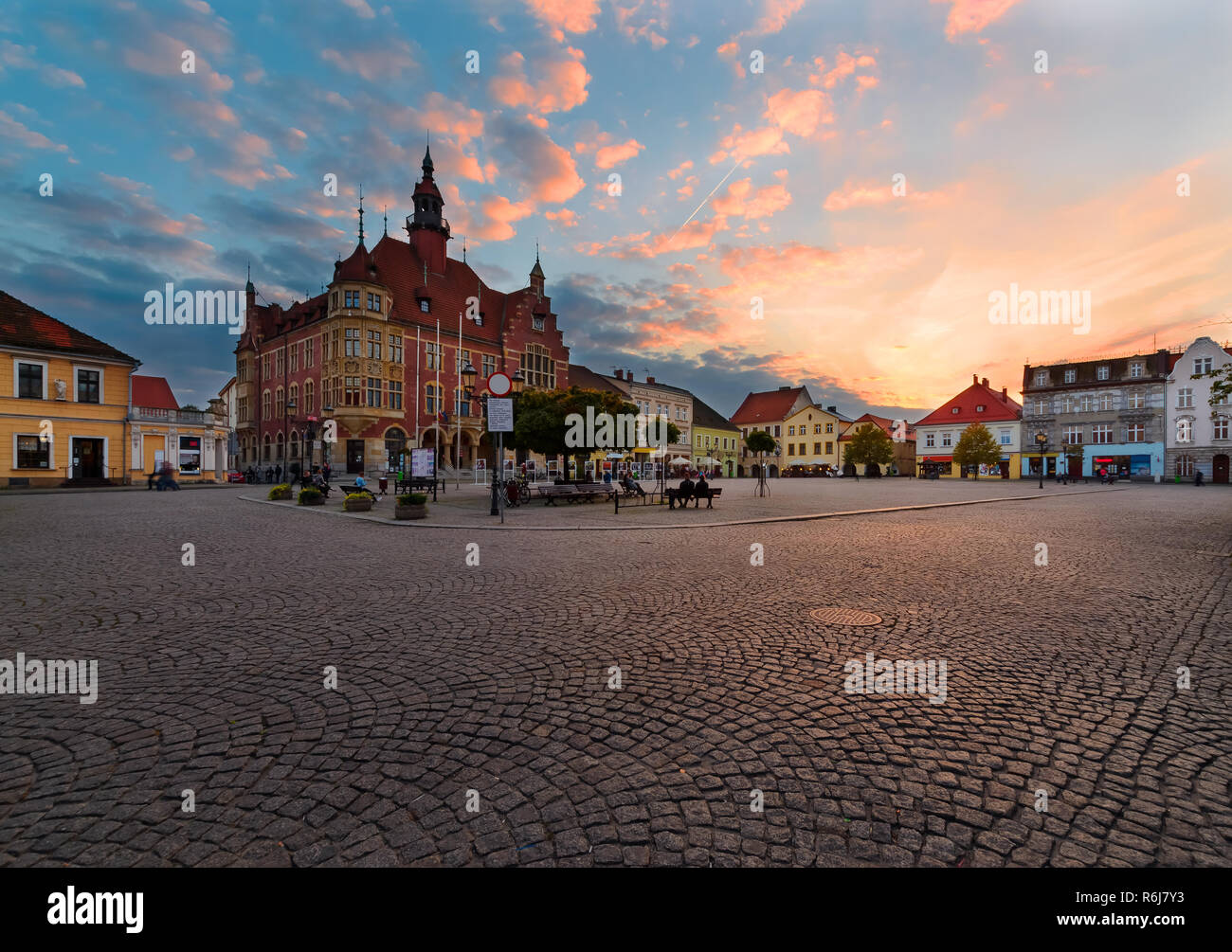Screen dimensions: 1232x952
Task: Click the bicycle parked near the sign pole
Action: click(x=516, y=492)
